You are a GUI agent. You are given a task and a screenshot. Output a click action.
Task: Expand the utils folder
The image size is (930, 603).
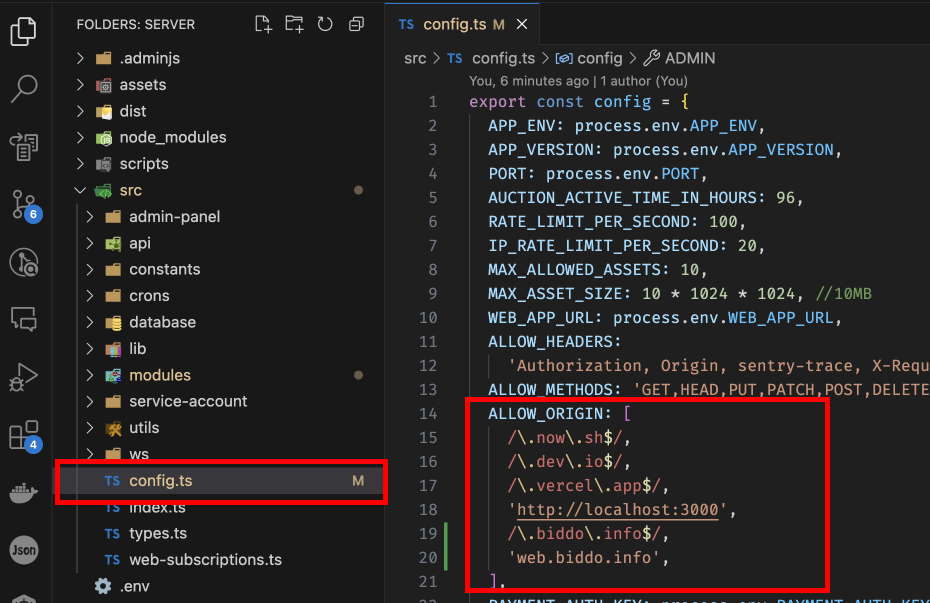point(90,427)
